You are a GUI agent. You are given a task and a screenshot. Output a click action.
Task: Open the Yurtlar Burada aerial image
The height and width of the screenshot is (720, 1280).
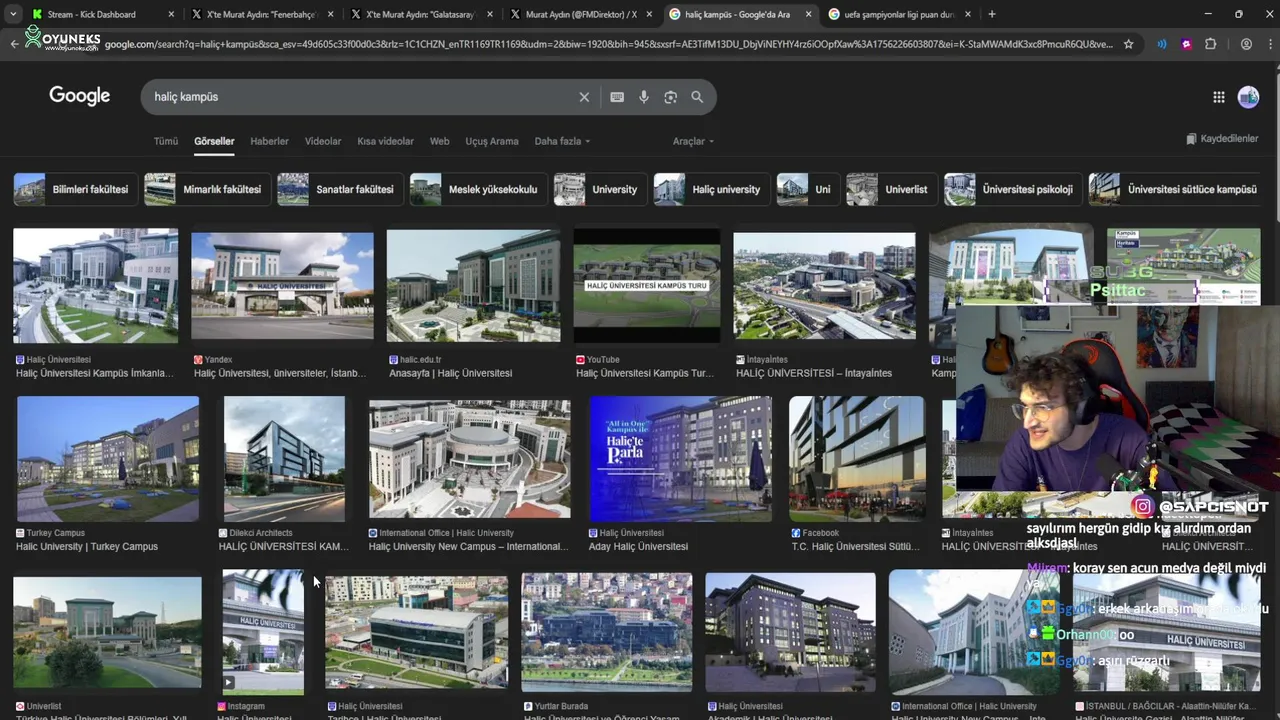[607, 632]
